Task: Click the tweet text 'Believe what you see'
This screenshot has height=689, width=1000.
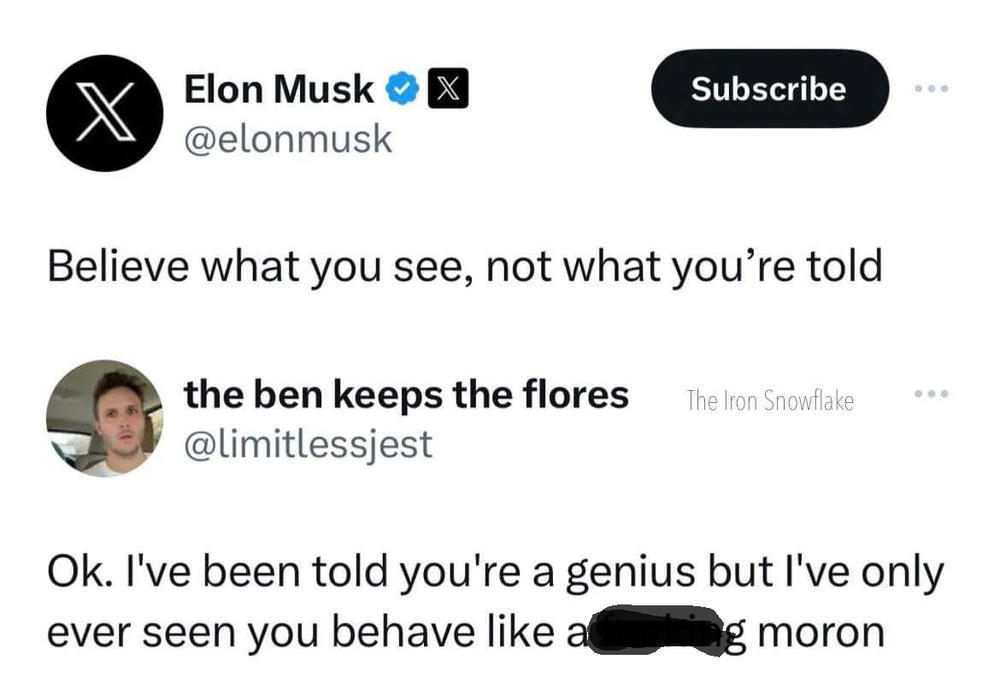Action: 465,265
